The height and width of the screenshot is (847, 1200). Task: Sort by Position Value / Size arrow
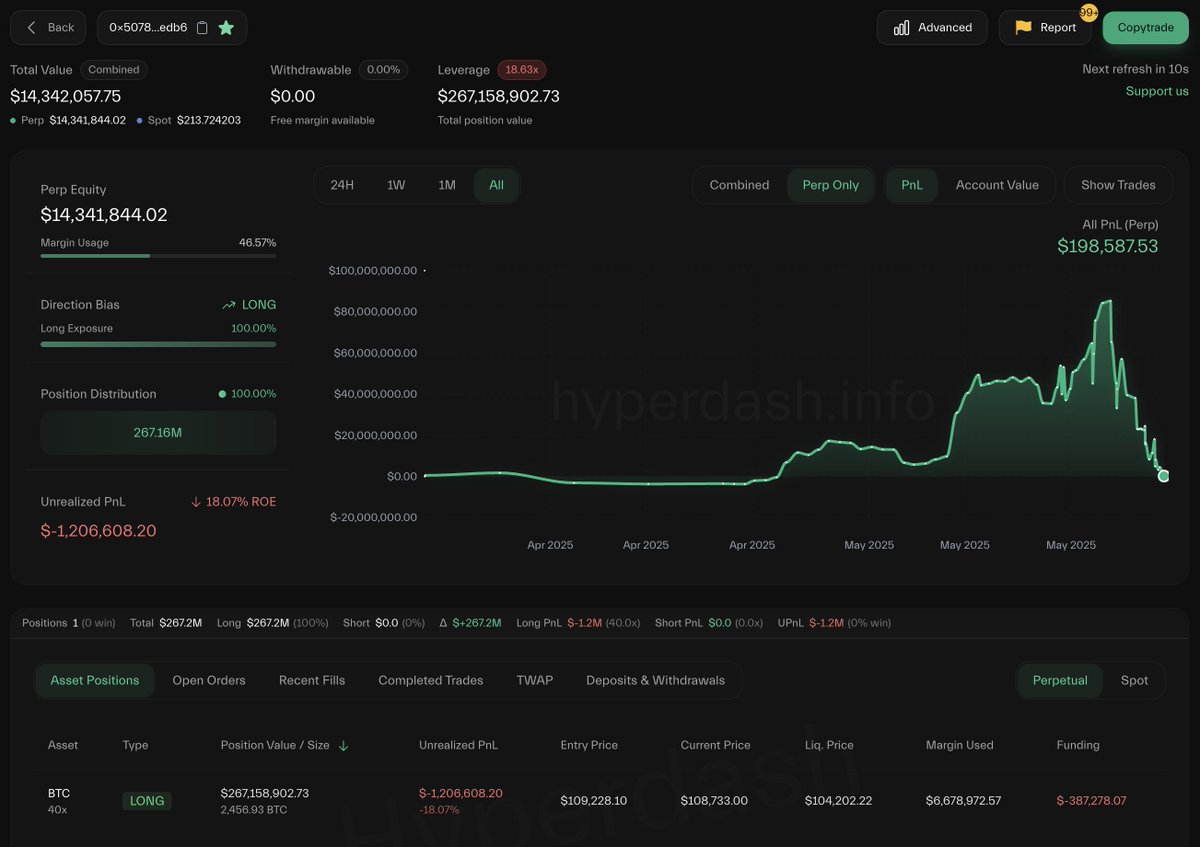point(344,746)
